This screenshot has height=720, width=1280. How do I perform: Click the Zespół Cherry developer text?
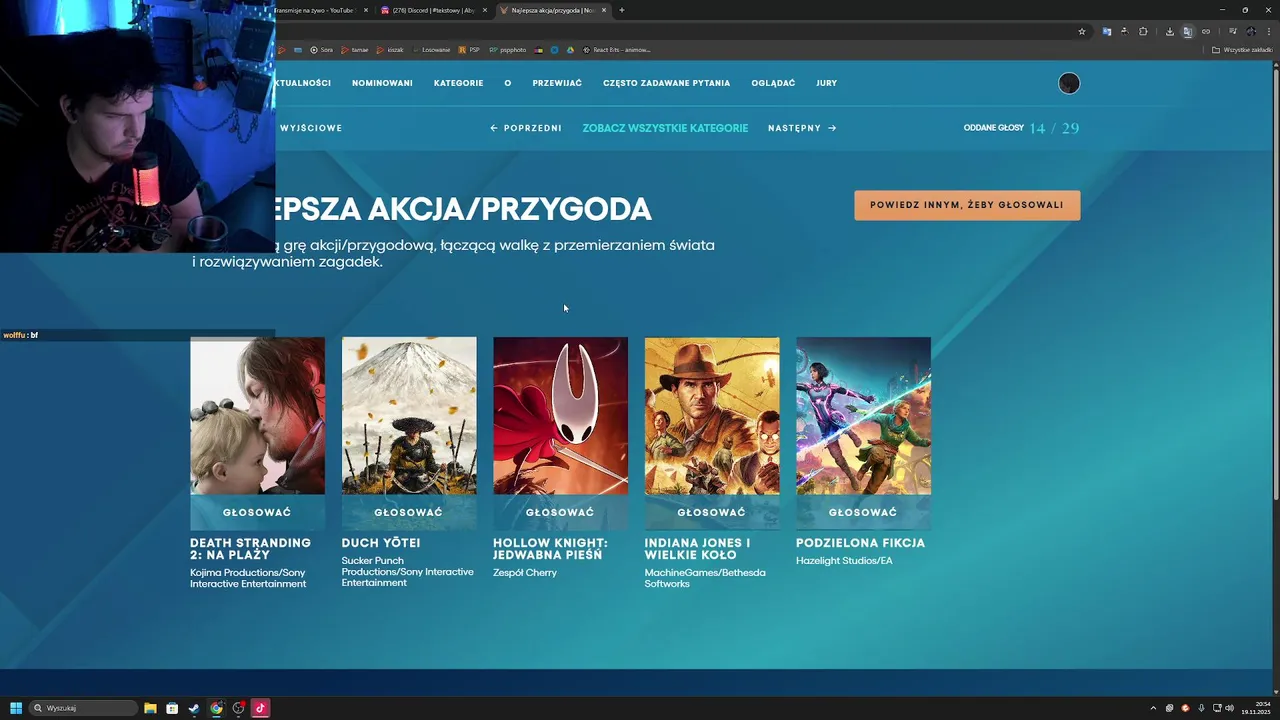(525, 573)
